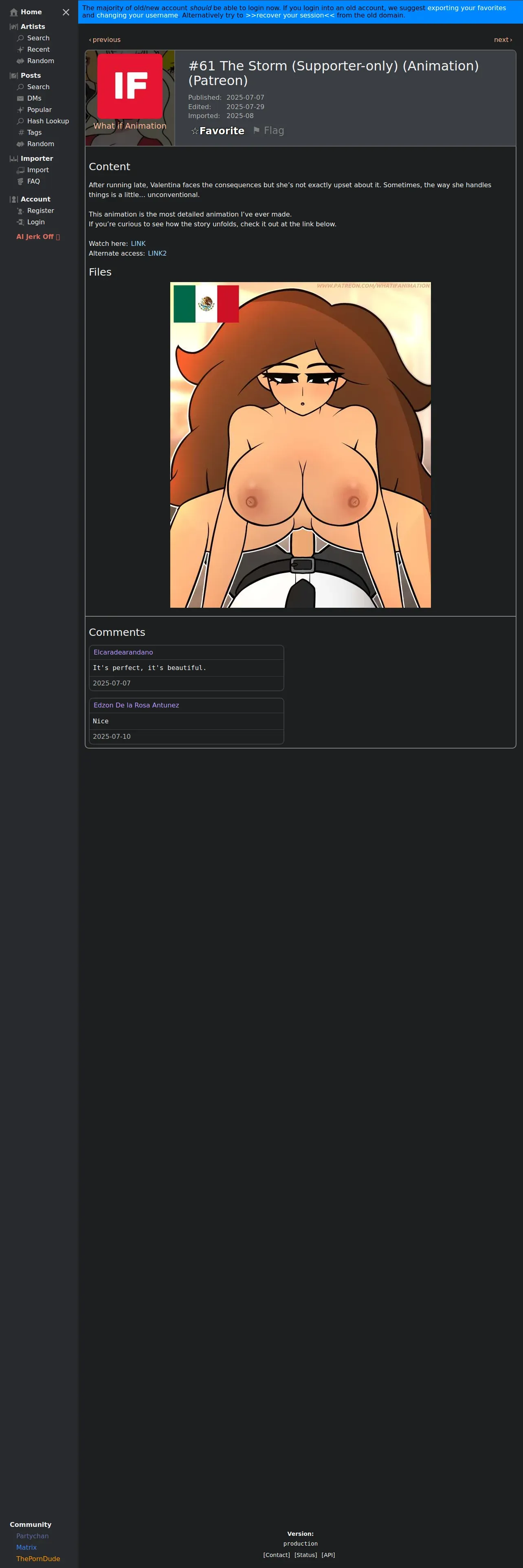Viewport: 523px width, 1568px height.
Task: Click the Artists section header icon
Action: 14,27
